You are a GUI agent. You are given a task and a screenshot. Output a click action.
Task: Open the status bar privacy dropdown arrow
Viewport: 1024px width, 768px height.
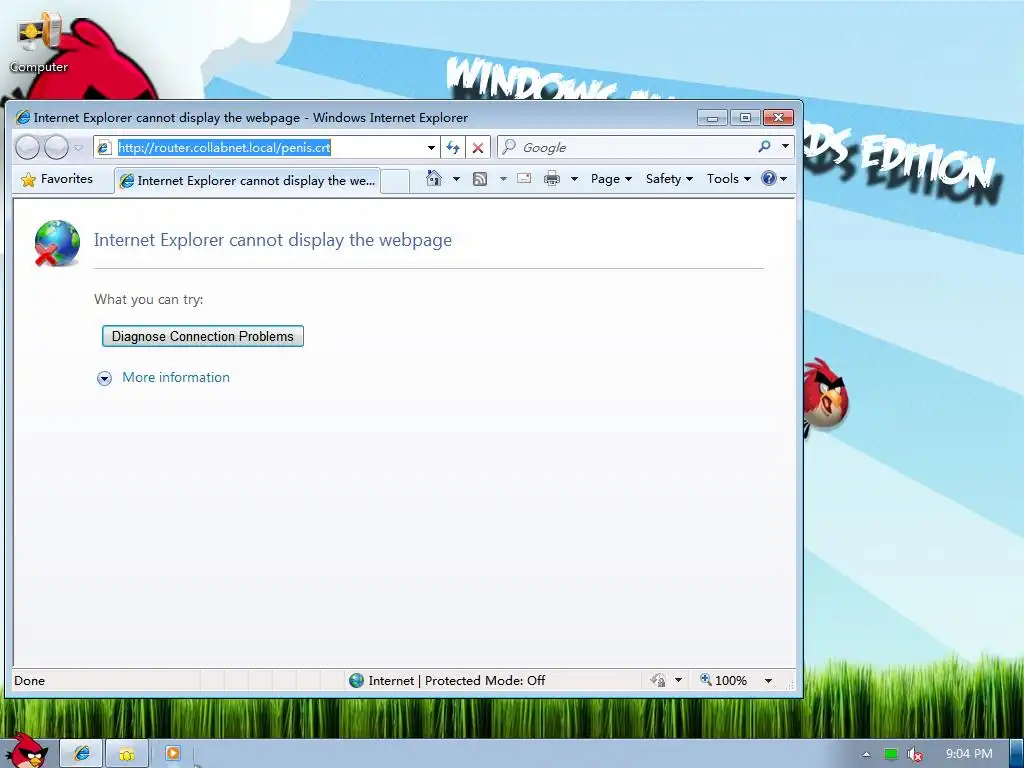679,680
